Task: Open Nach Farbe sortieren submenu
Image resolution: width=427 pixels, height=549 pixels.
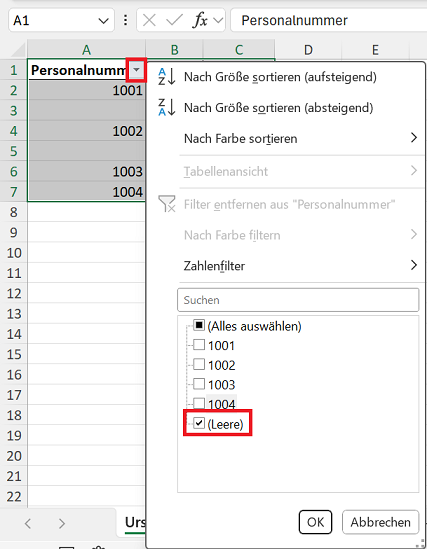Action: pyautogui.click(x=301, y=138)
